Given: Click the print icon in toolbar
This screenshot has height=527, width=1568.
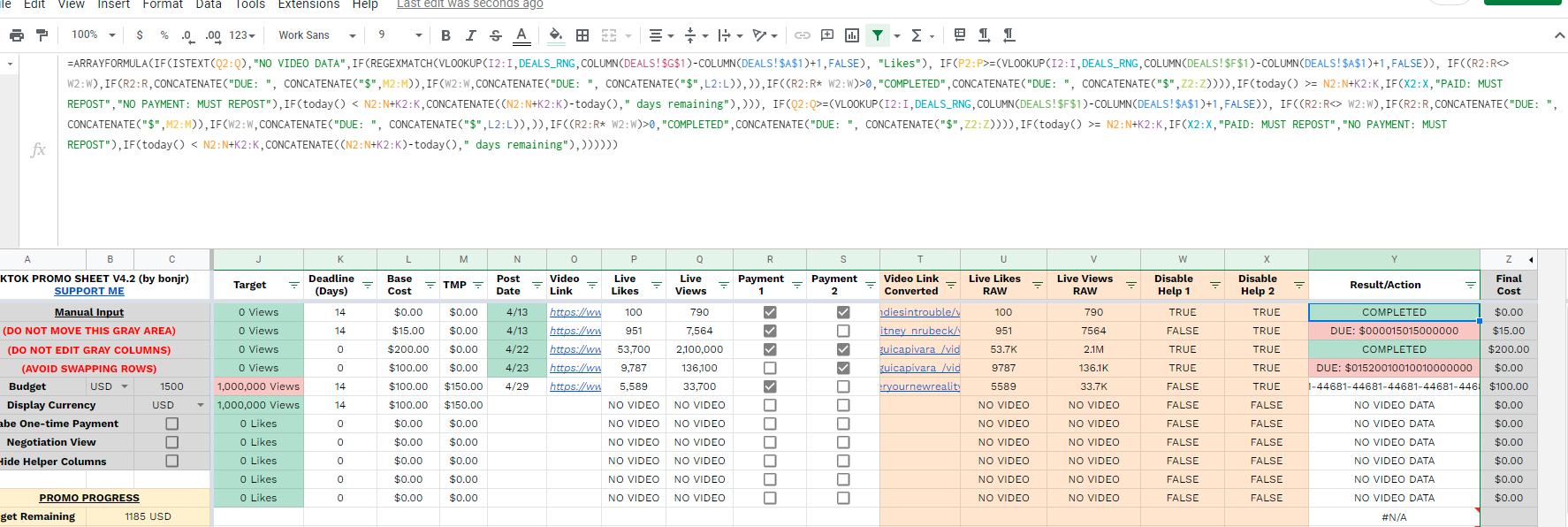Looking at the screenshot, I should [17, 35].
